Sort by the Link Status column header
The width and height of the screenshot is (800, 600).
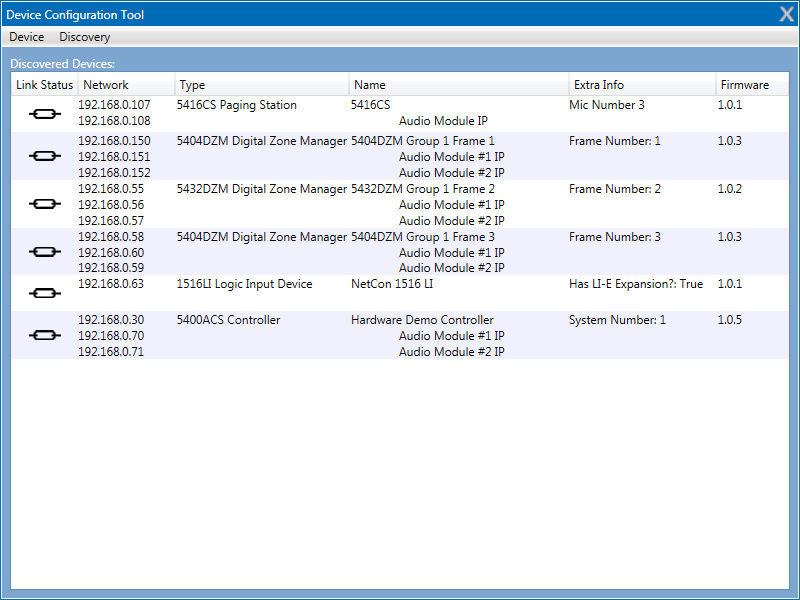(44, 85)
